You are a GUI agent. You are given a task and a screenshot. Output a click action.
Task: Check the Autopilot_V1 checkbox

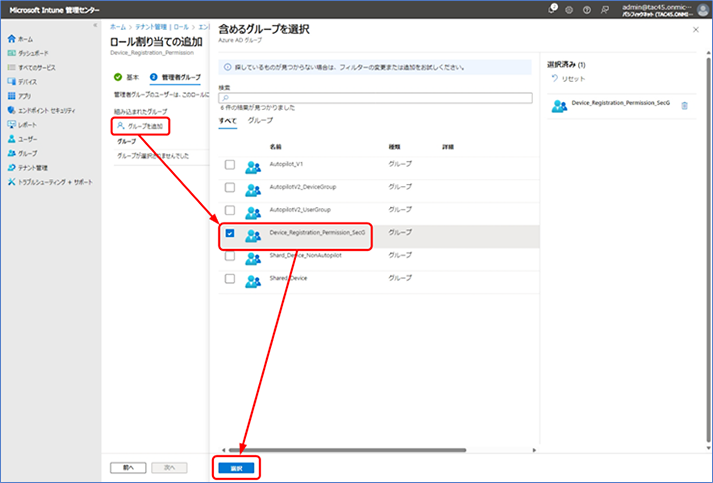[x=230, y=165]
